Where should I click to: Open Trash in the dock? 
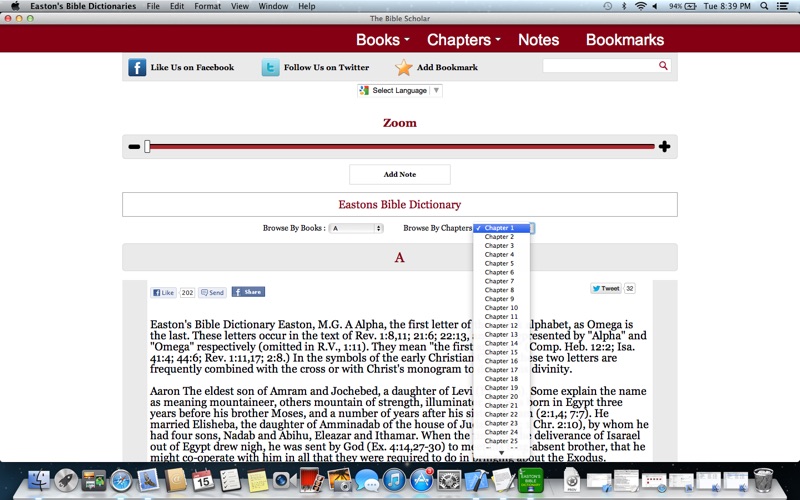point(763,480)
